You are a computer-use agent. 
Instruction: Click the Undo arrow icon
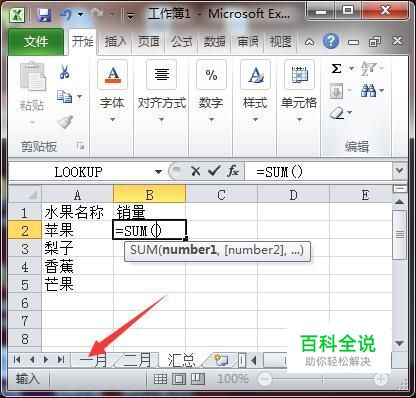tap(66, 15)
